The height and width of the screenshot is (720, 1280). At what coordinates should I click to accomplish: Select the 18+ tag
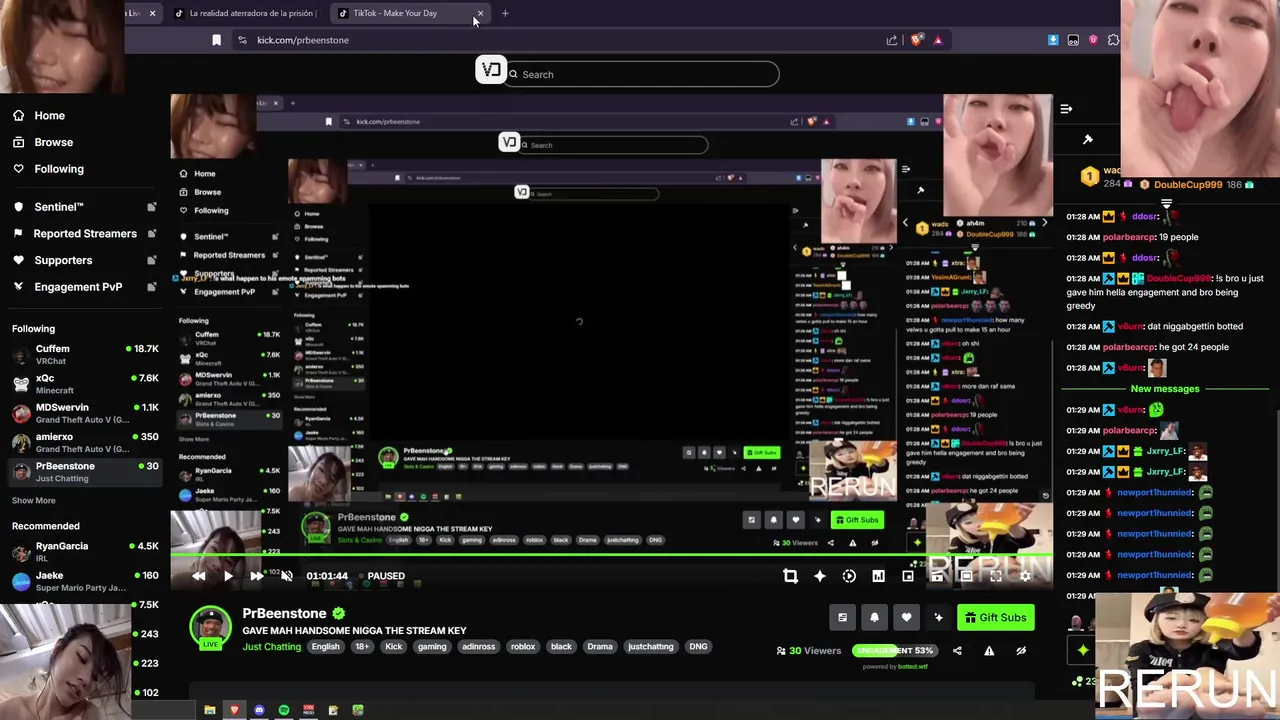[362, 647]
